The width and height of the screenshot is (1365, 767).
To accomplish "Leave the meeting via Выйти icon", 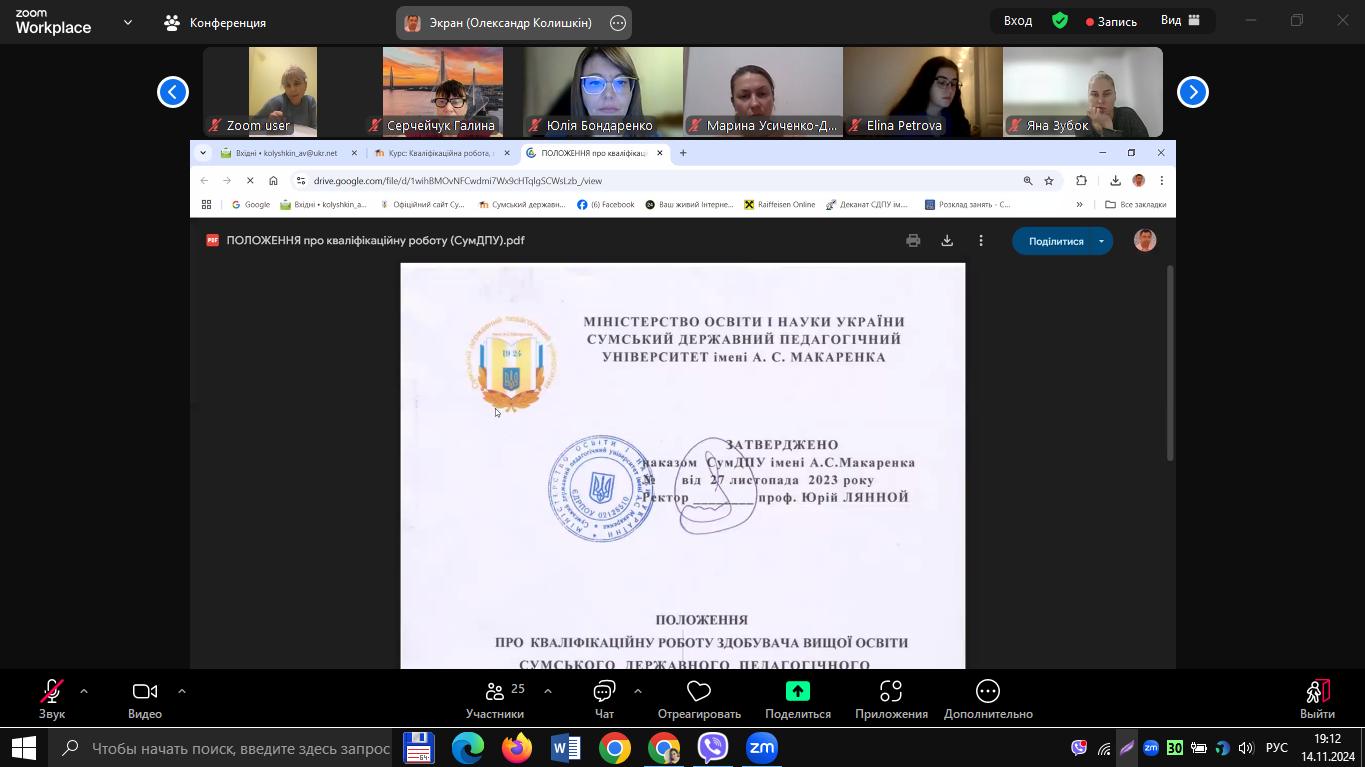I will point(1317,698).
